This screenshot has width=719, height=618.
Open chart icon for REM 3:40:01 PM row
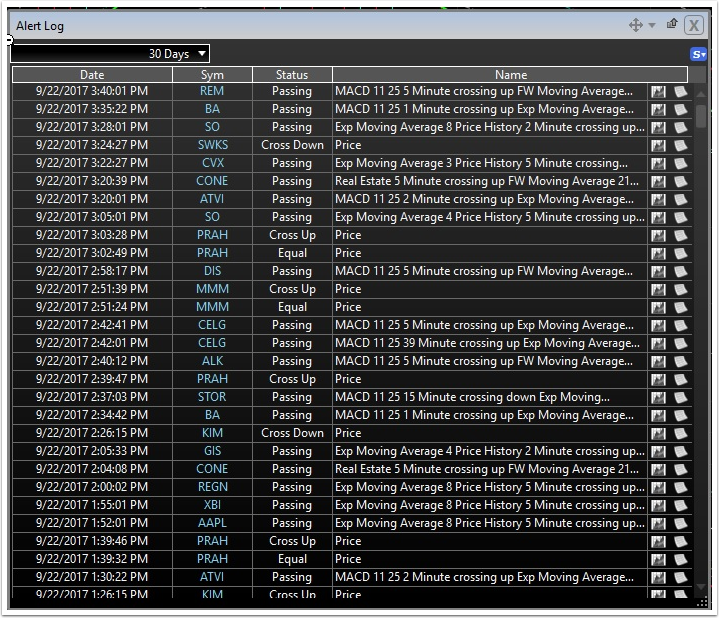[x=658, y=91]
